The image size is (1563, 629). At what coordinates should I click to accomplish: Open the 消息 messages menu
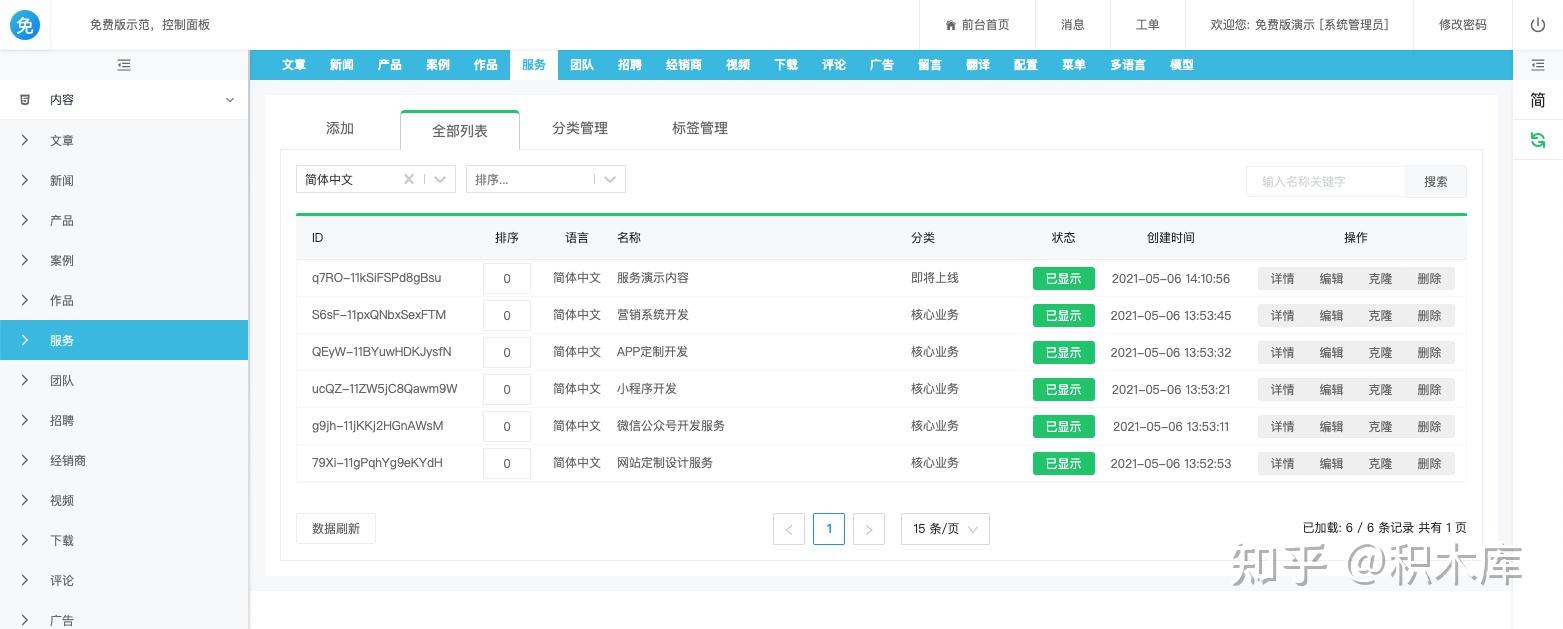[x=1073, y=25]
